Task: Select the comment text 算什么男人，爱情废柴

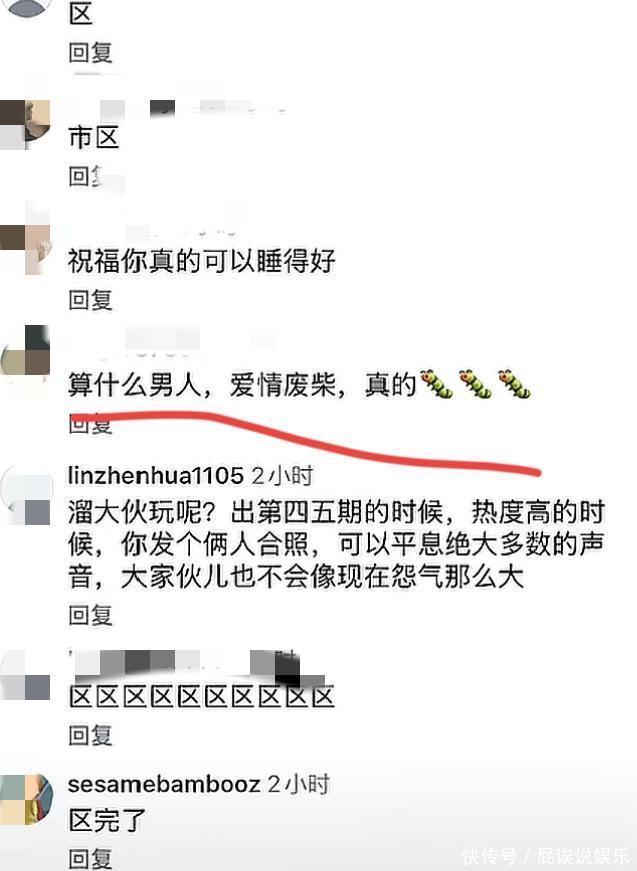Action: pos(201,384)
